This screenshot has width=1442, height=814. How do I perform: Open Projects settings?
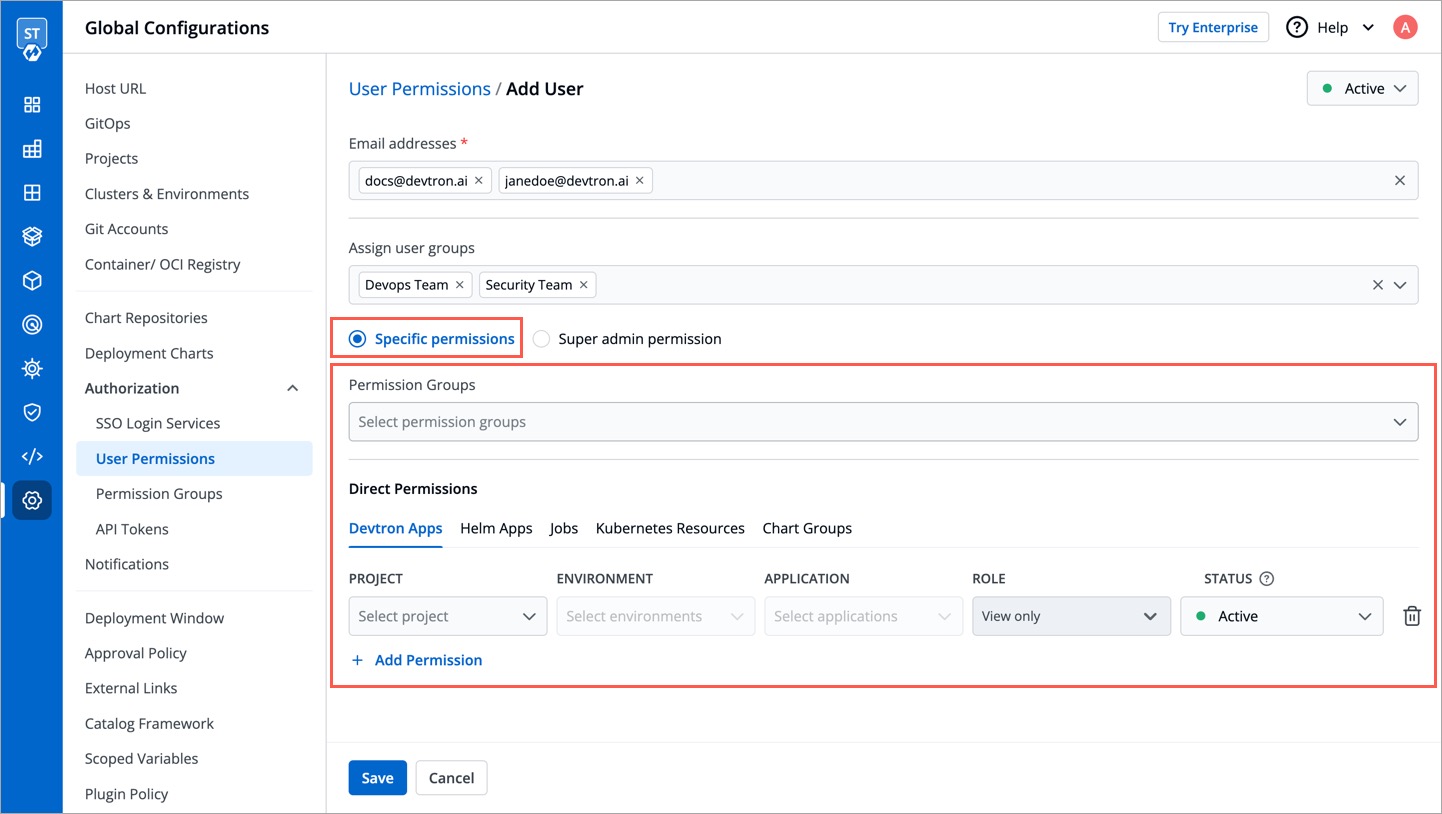click(111, 158)
